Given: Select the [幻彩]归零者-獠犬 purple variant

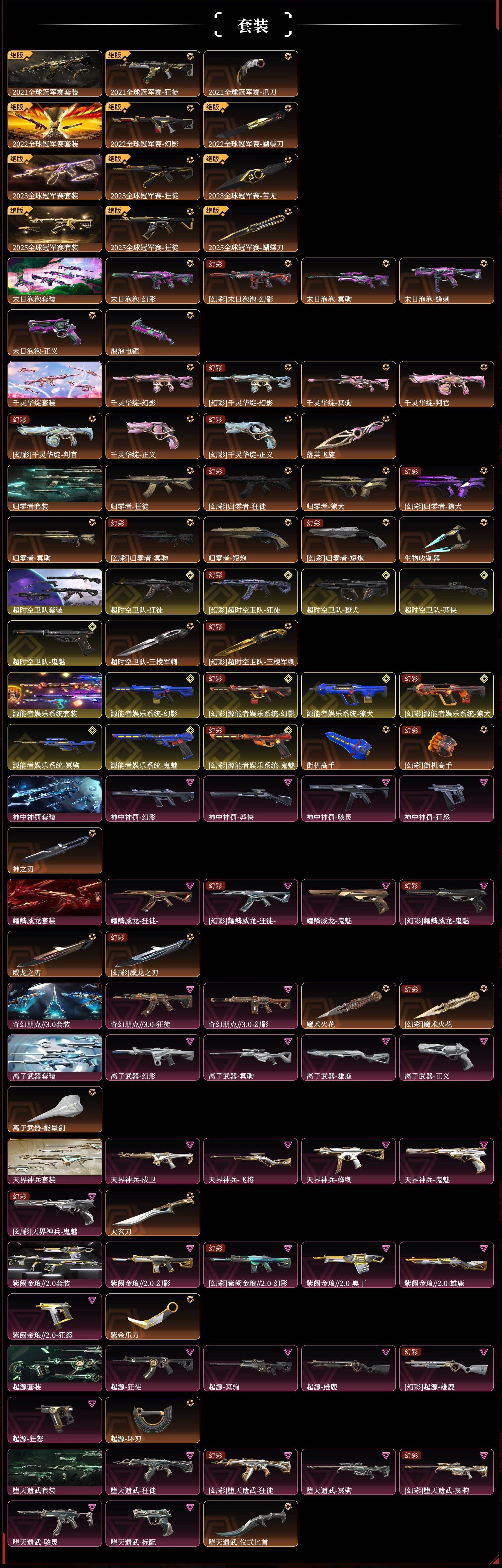Looking at the screenshot, I should tap(447, 488).
